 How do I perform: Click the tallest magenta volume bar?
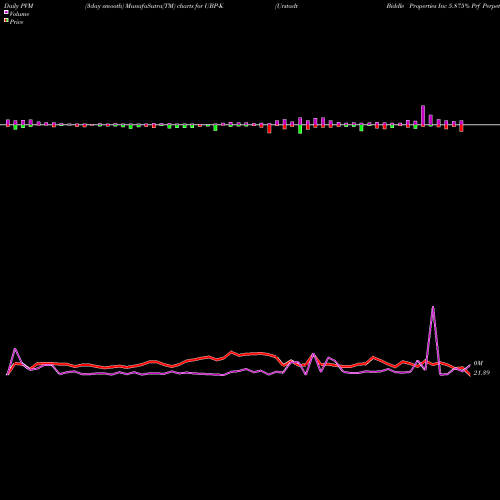[x=423, y=116]
